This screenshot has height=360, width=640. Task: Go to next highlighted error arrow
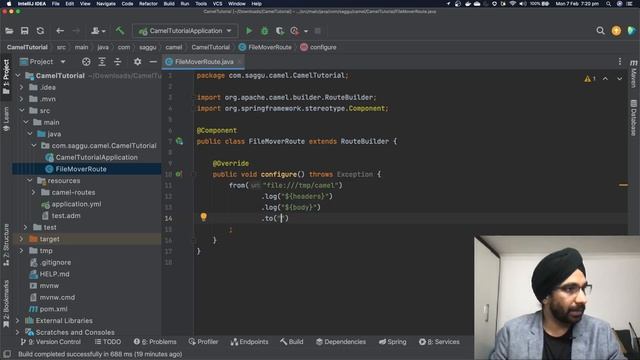(x=620, y=79)
